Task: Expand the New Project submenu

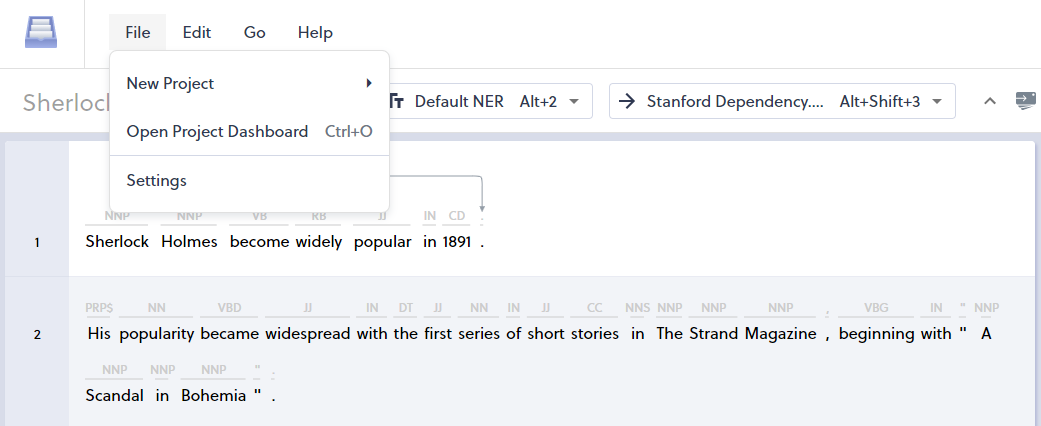Action: point(249,83)
